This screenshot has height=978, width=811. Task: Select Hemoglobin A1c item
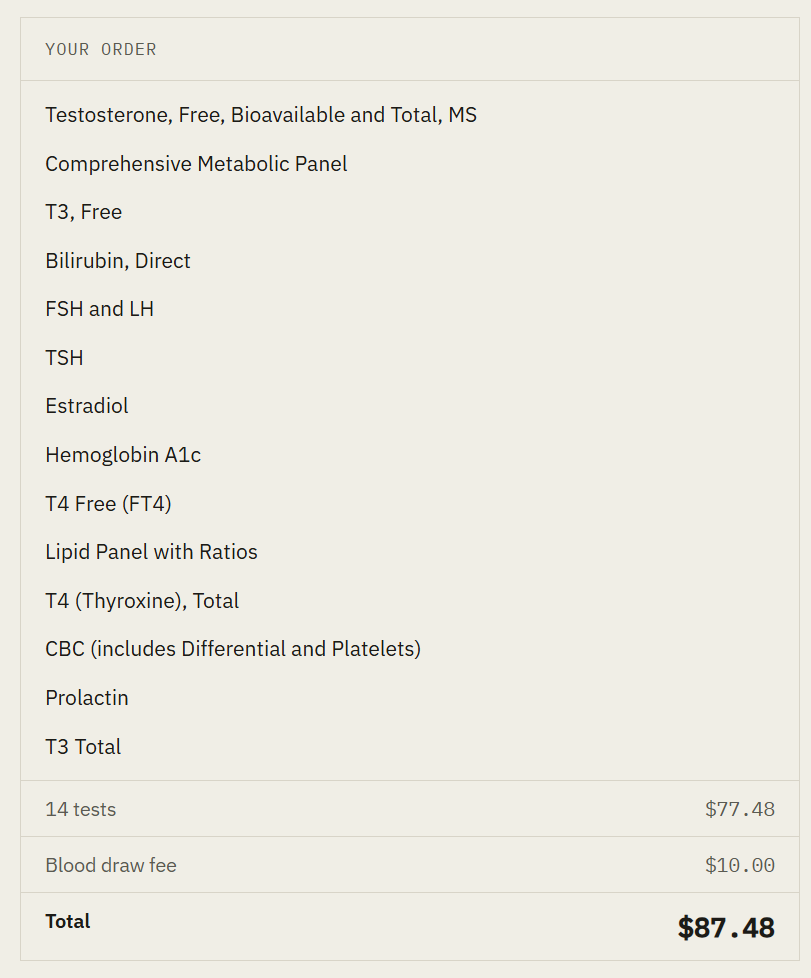tap(123, 455)
